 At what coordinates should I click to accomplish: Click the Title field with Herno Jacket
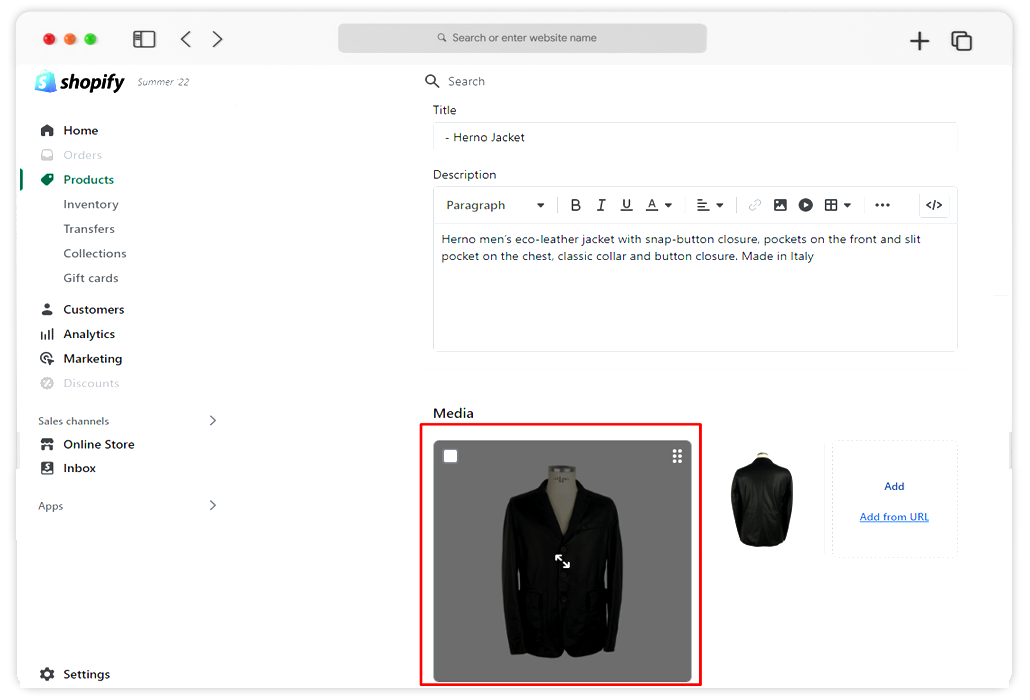point(695,137)
